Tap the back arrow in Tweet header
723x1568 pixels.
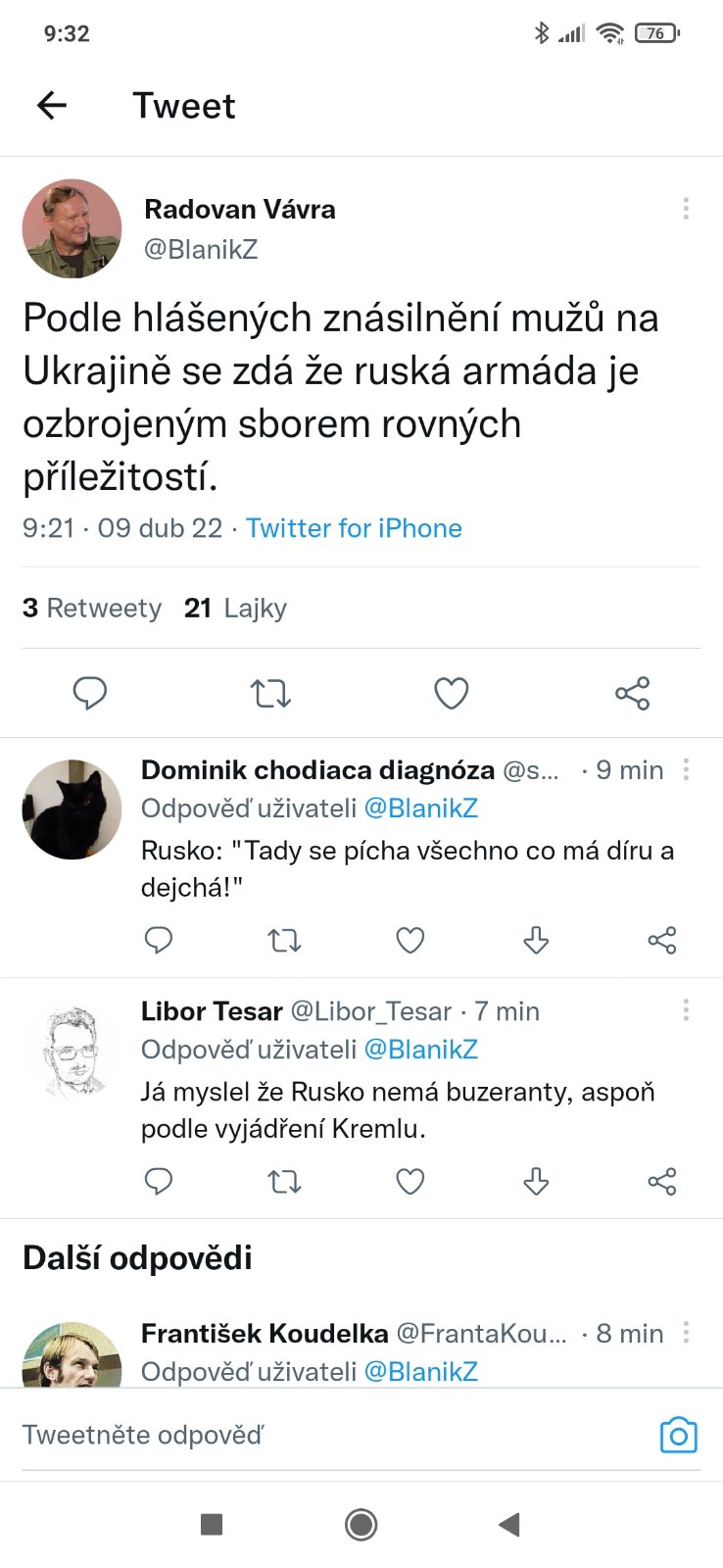52,105
